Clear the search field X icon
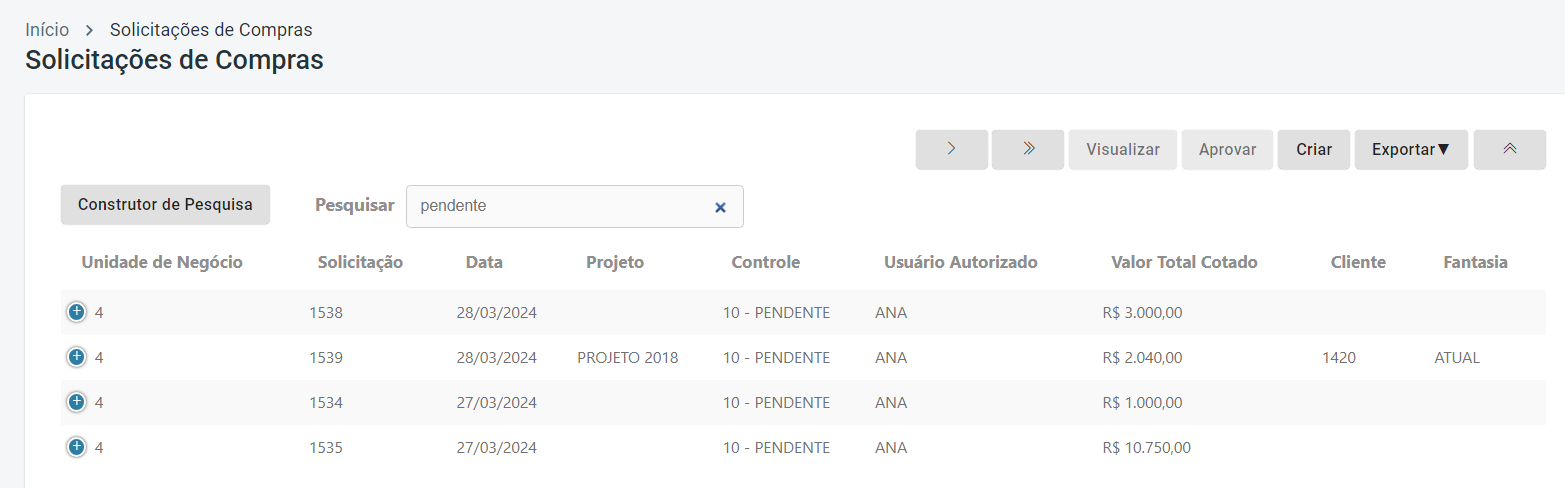Viewport: 1565px width, 488px height. 720,207
